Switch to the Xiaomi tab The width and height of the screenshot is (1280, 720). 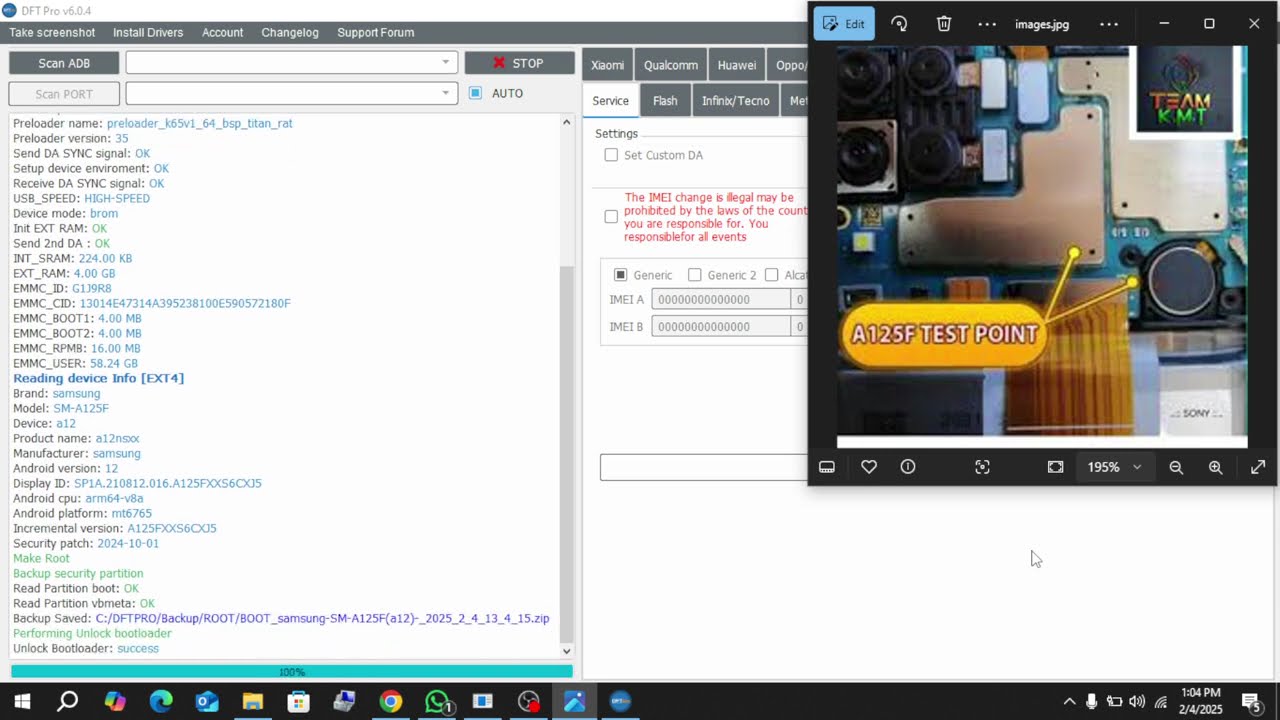(x=607, y=65)
